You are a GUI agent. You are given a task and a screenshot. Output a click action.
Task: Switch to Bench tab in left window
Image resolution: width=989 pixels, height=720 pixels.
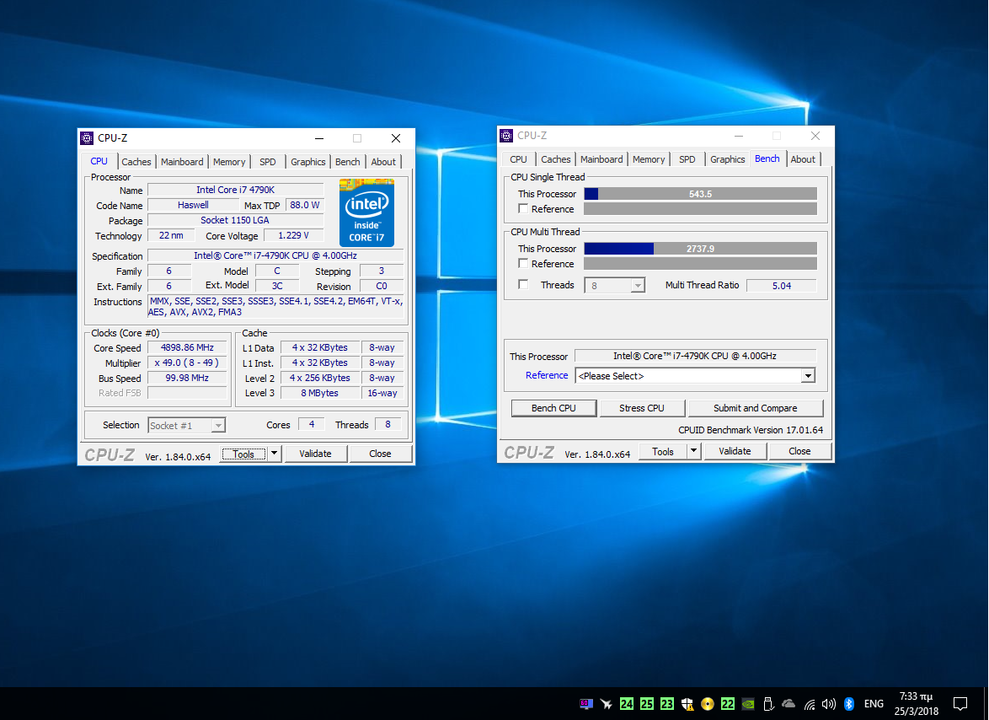click(x=348, y=162)
